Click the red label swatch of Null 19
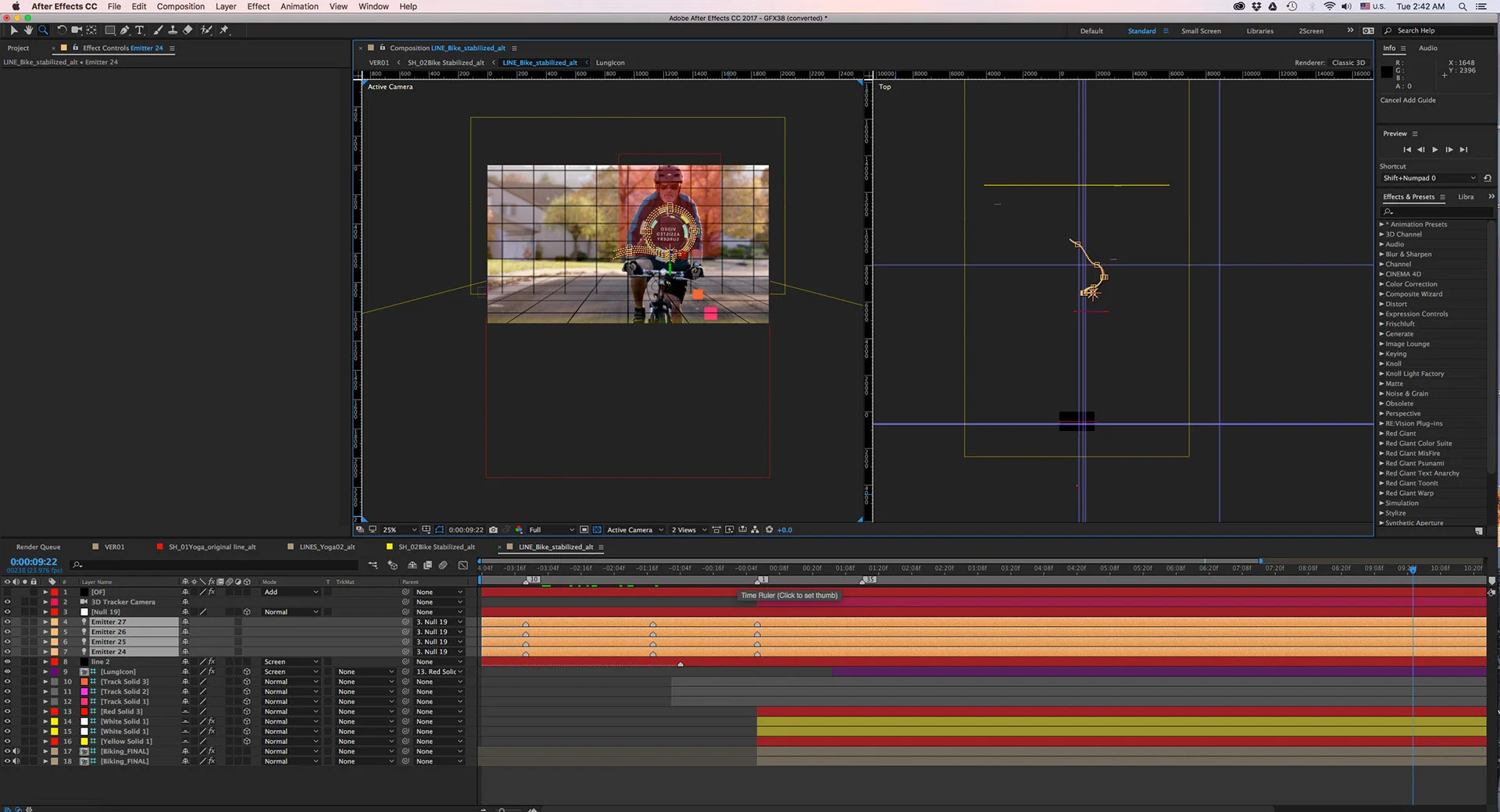The width and height of the screenshot is (1500, 812). click(55, 612)
